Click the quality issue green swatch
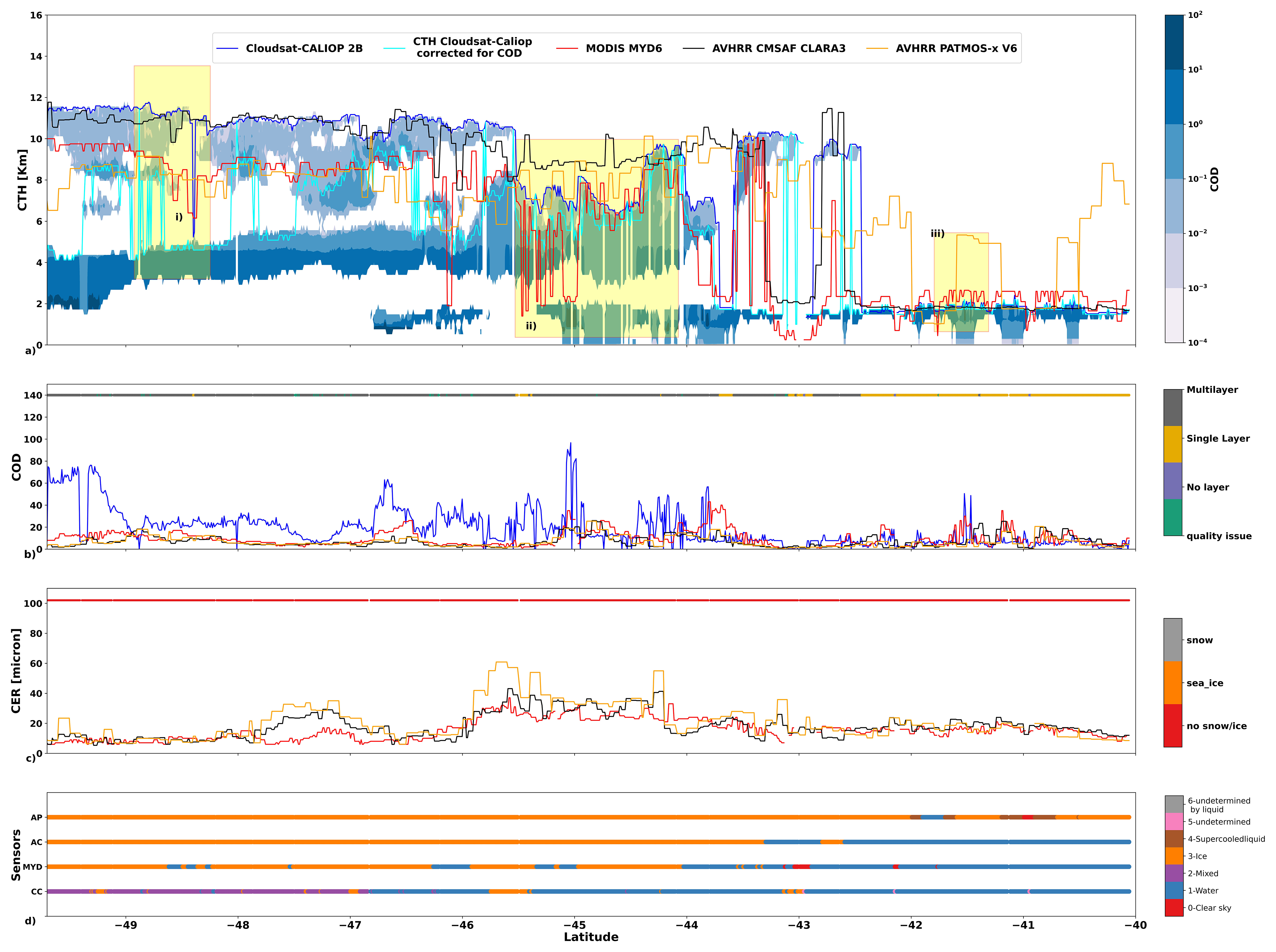The image size is (1276, 952). 1172,518
